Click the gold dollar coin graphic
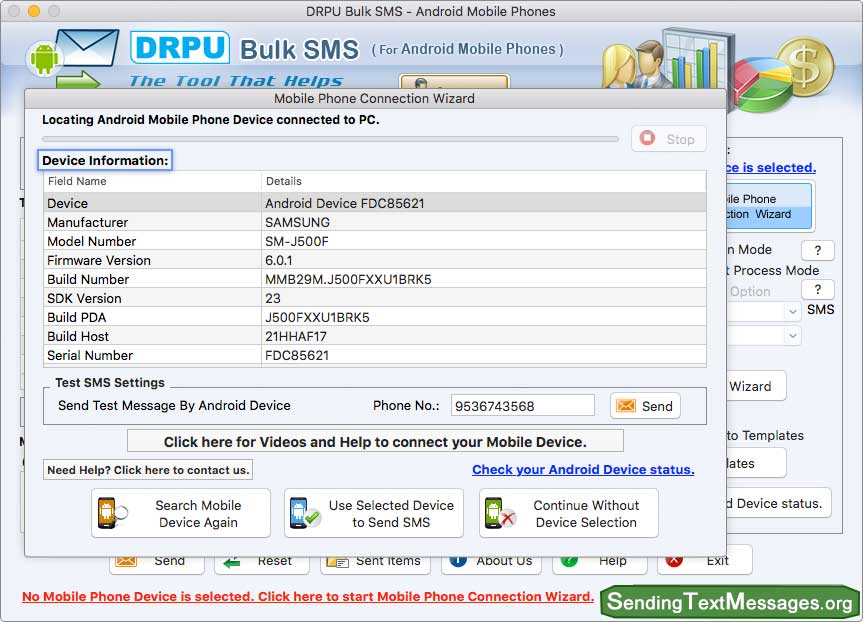This screenshot has height=622, width=863. coord(805,67)
